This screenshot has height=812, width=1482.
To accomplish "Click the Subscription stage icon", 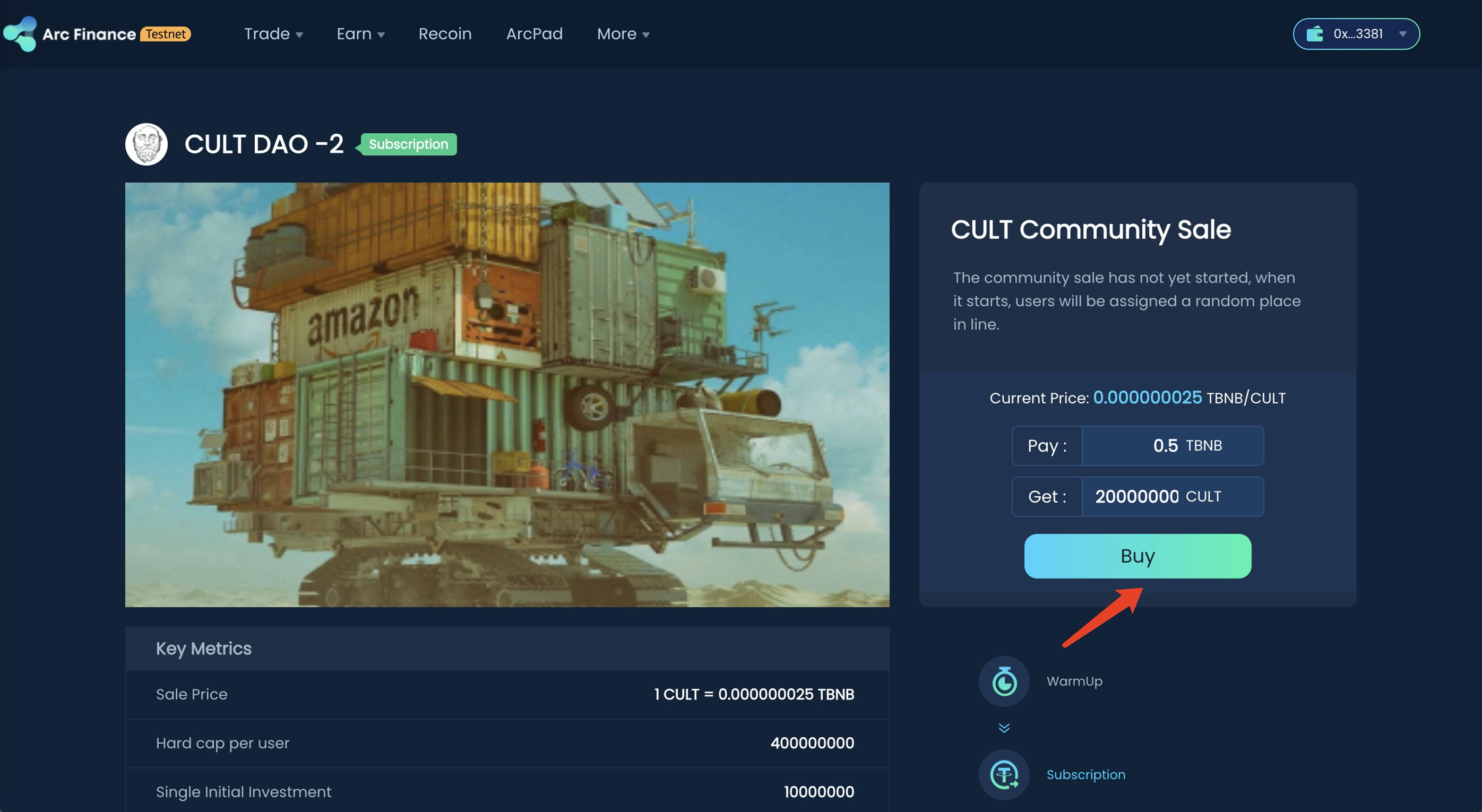I will point(1004,775).
